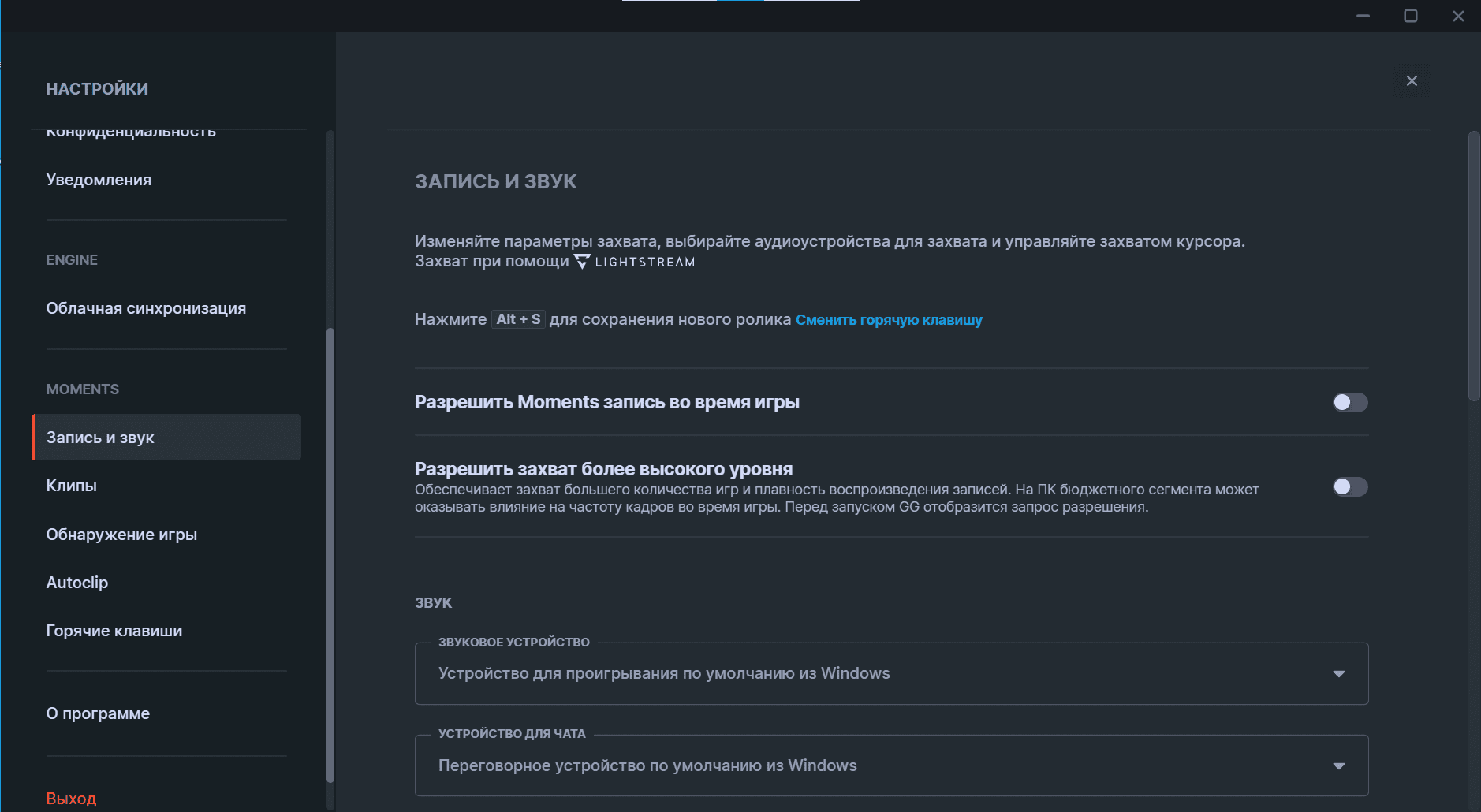Image resolution: width=1481 pixels, height=812 pixels.
Task: Expand the Устройство для чата dropdown
Action: (x=890, y=765)
